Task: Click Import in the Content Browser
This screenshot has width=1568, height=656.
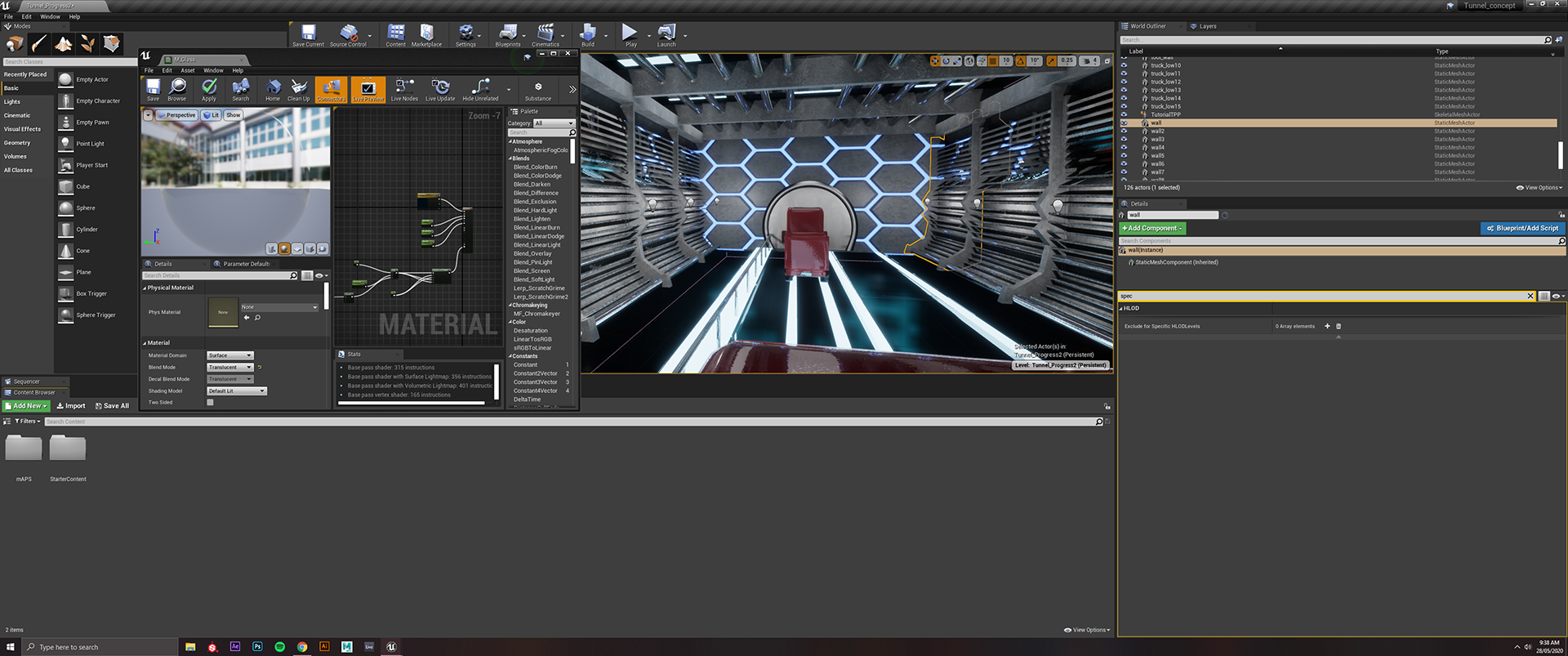Action: click(71, 406)
